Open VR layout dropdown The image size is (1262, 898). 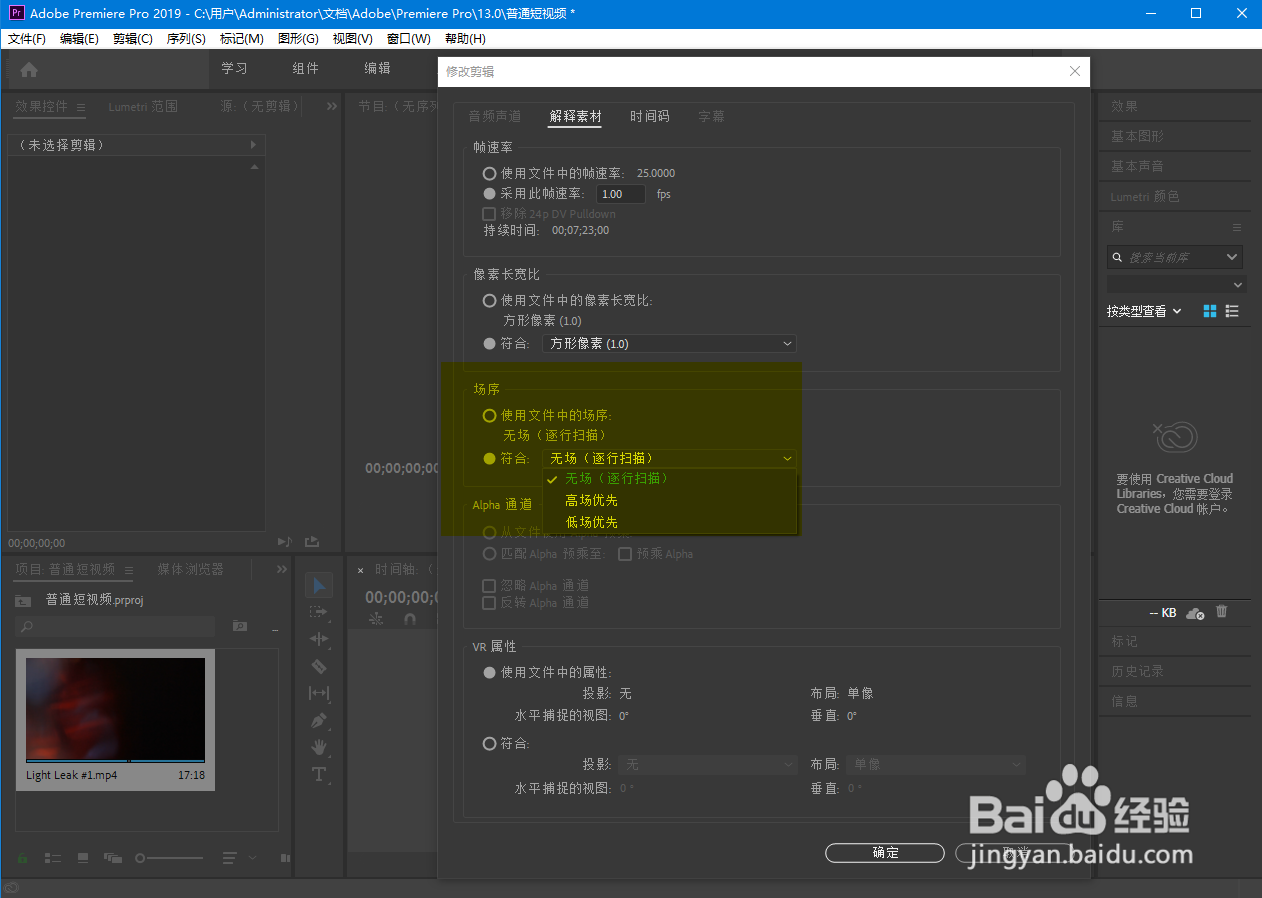click(x=936, y=764)
